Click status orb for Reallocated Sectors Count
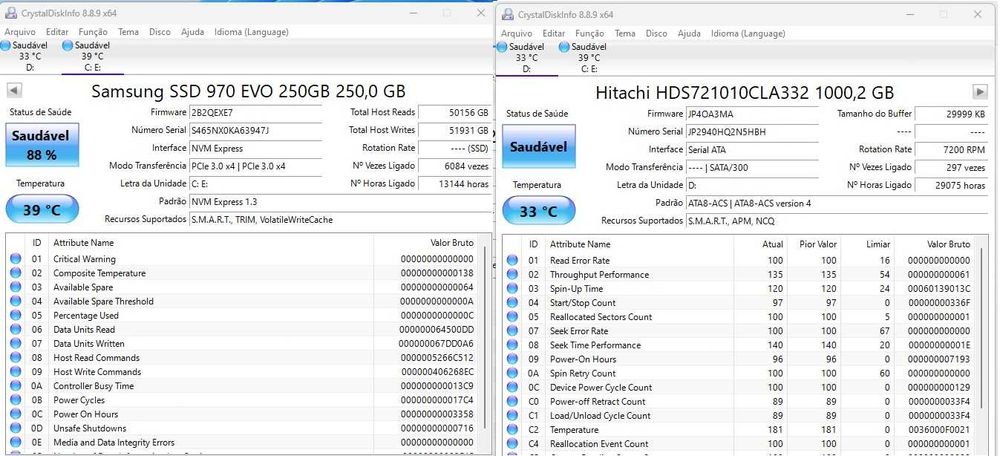This screenshot has height=456, width=1000. click(x=512, y=316)
